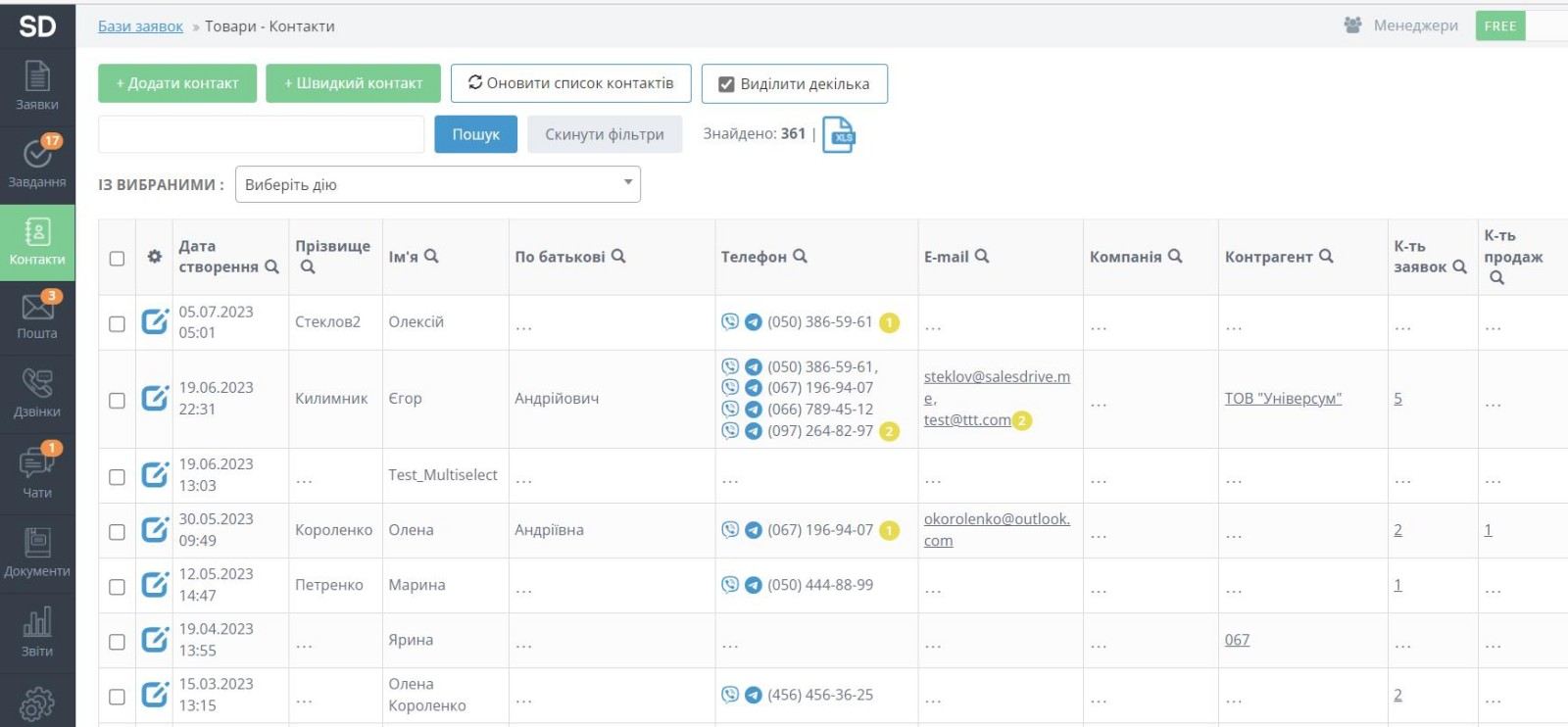Open okorolenko@outlook.com email link
This screenshot has height=727, width=1568.
[x=997, y=530]
